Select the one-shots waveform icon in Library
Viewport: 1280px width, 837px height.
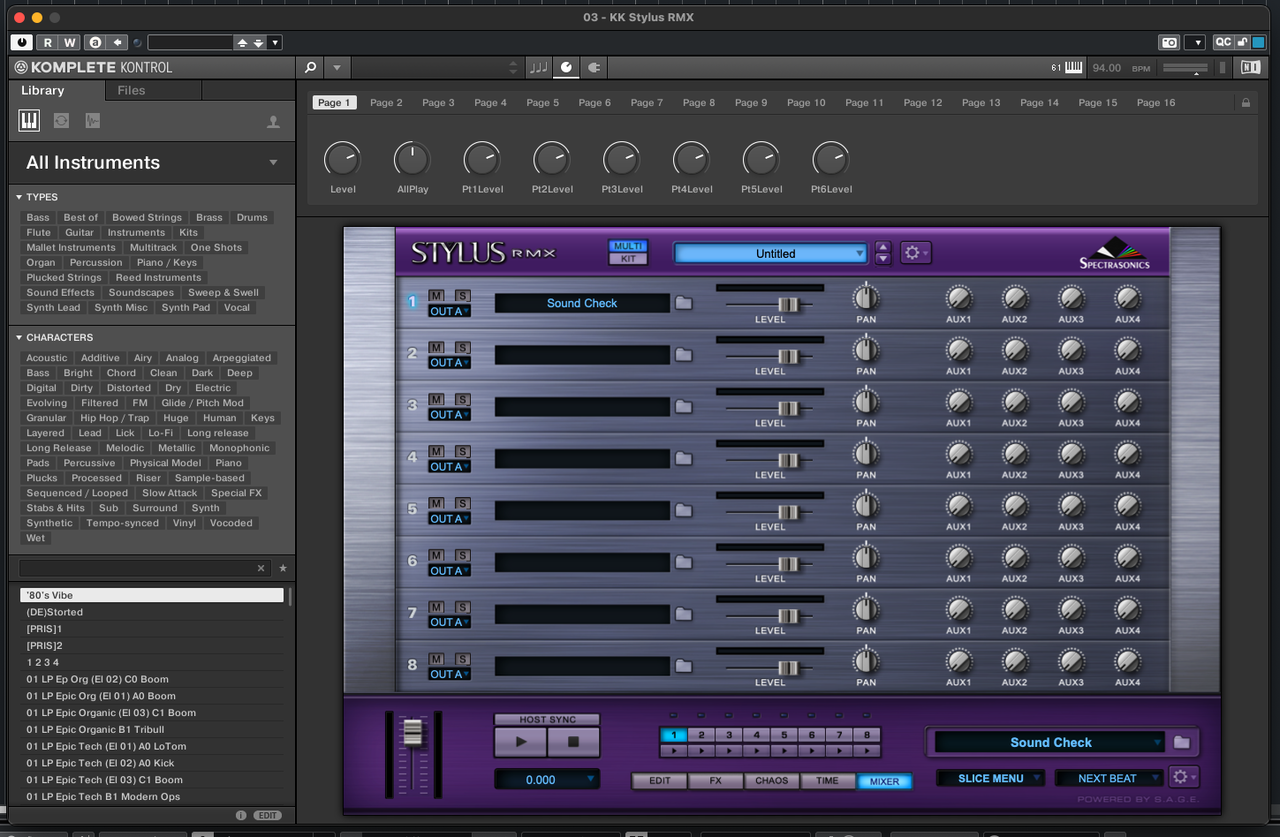click(x=92, y=121)
